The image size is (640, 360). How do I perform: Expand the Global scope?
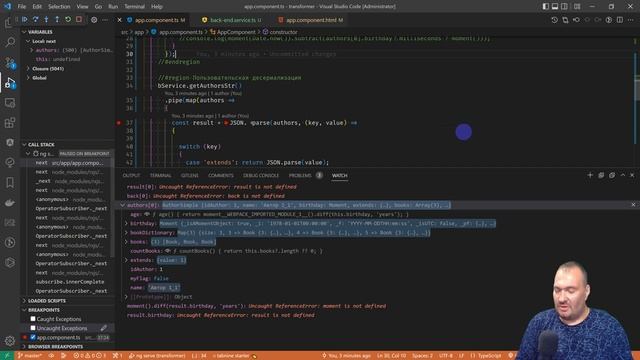pyautogui.click(x=28, y=78)
